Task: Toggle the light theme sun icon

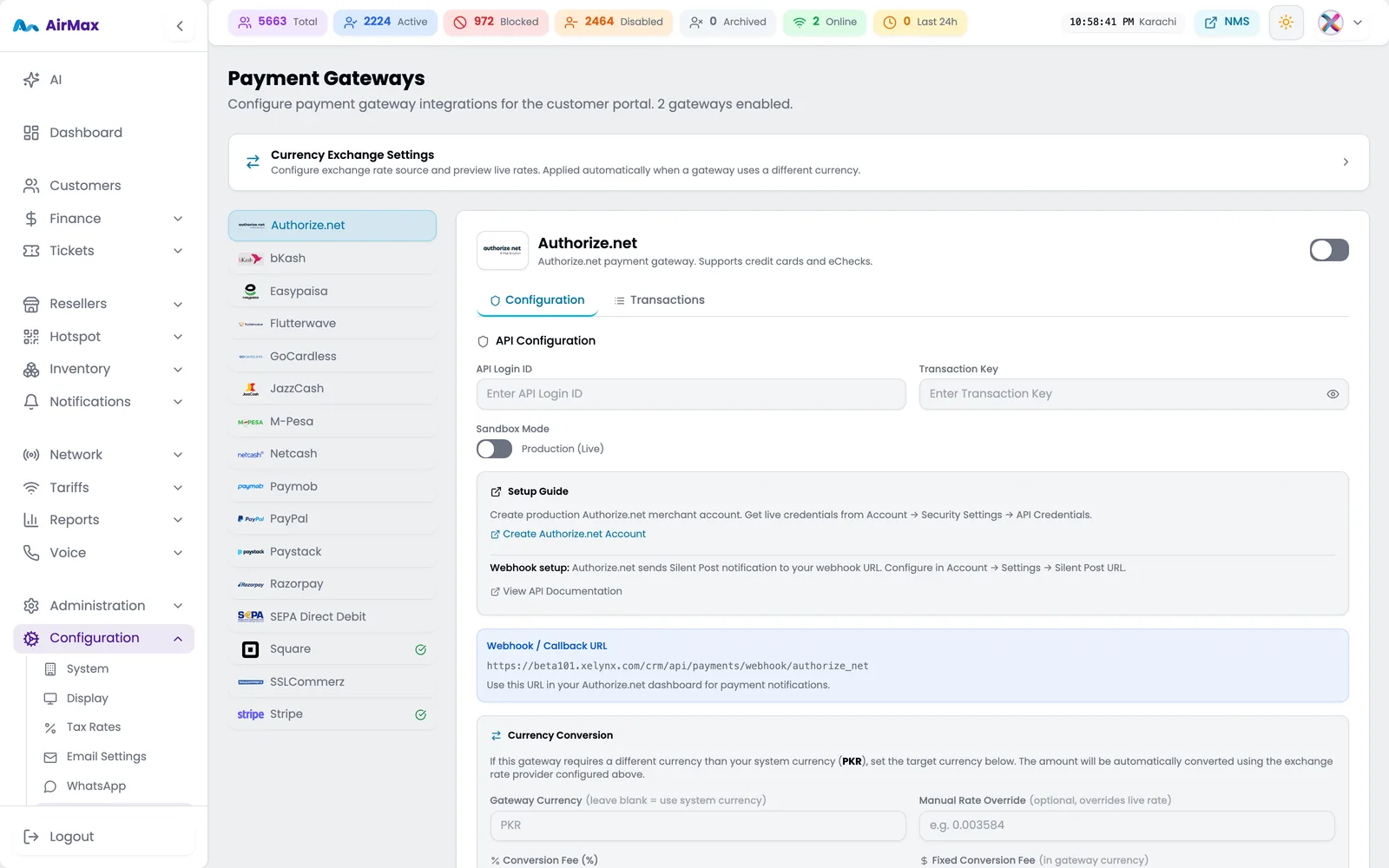Action: pos(1286,23)
